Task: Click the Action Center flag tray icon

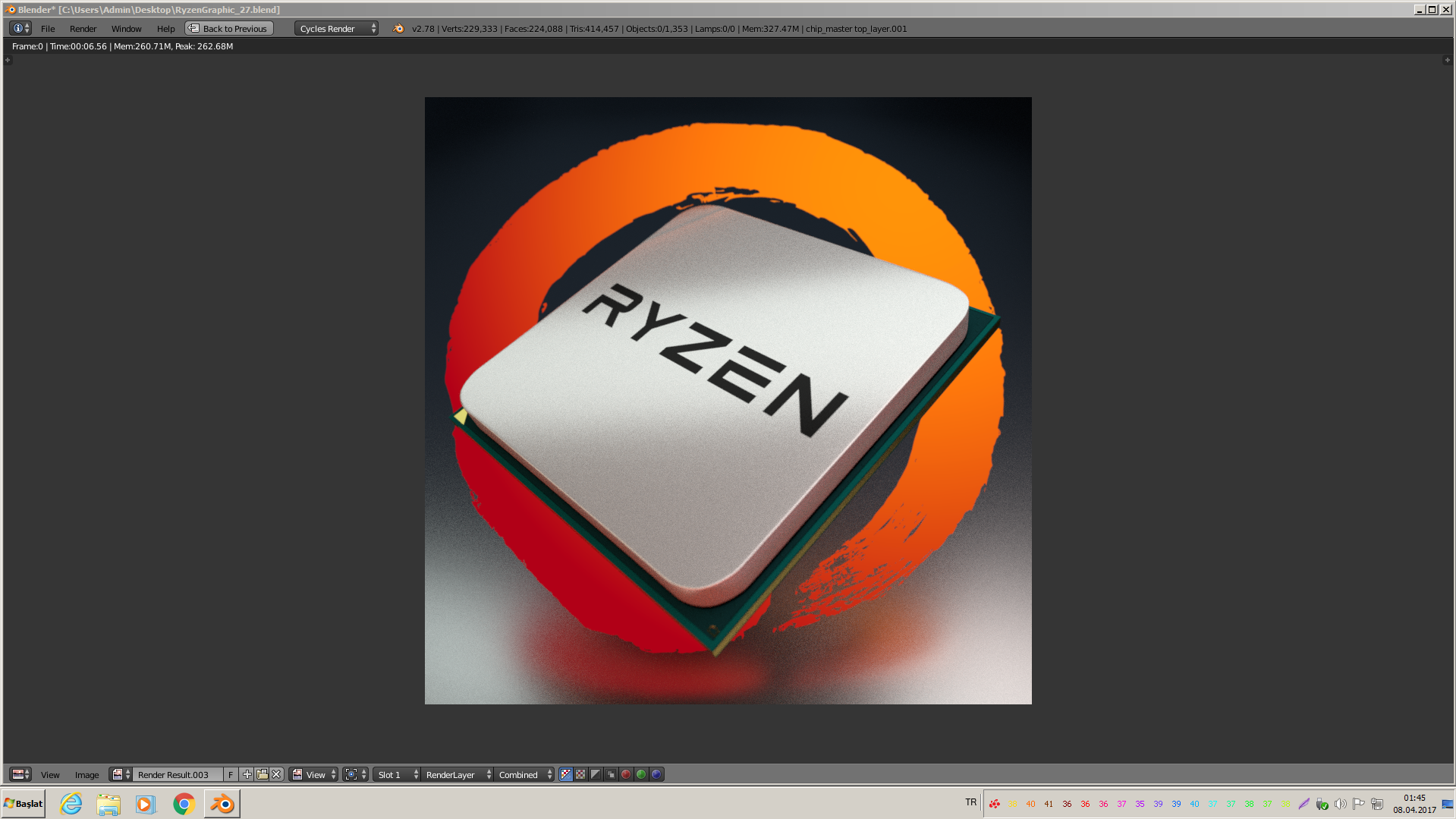Action: [1358, 804]
